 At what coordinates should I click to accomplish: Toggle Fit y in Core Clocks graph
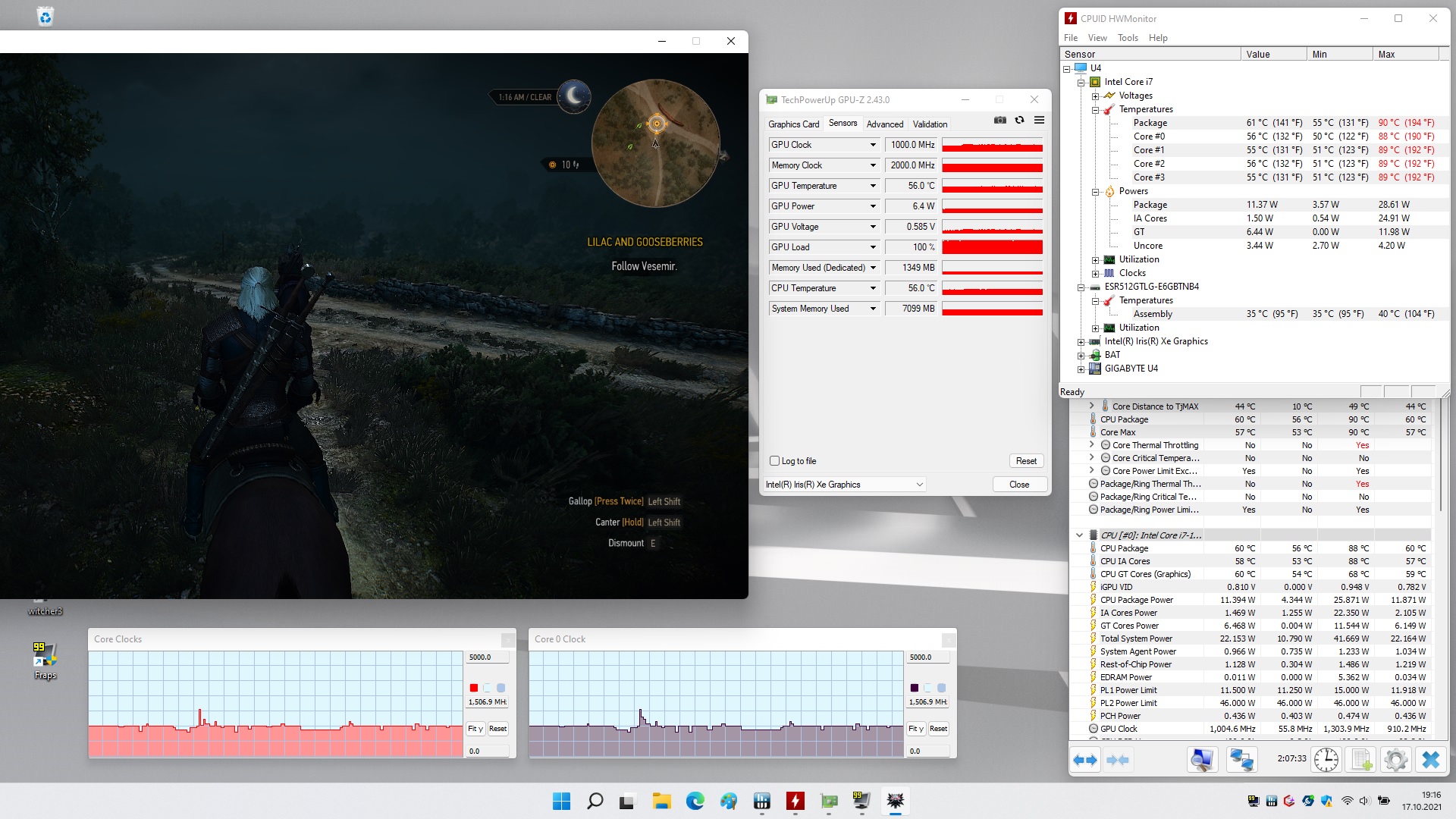pos(475,729)
